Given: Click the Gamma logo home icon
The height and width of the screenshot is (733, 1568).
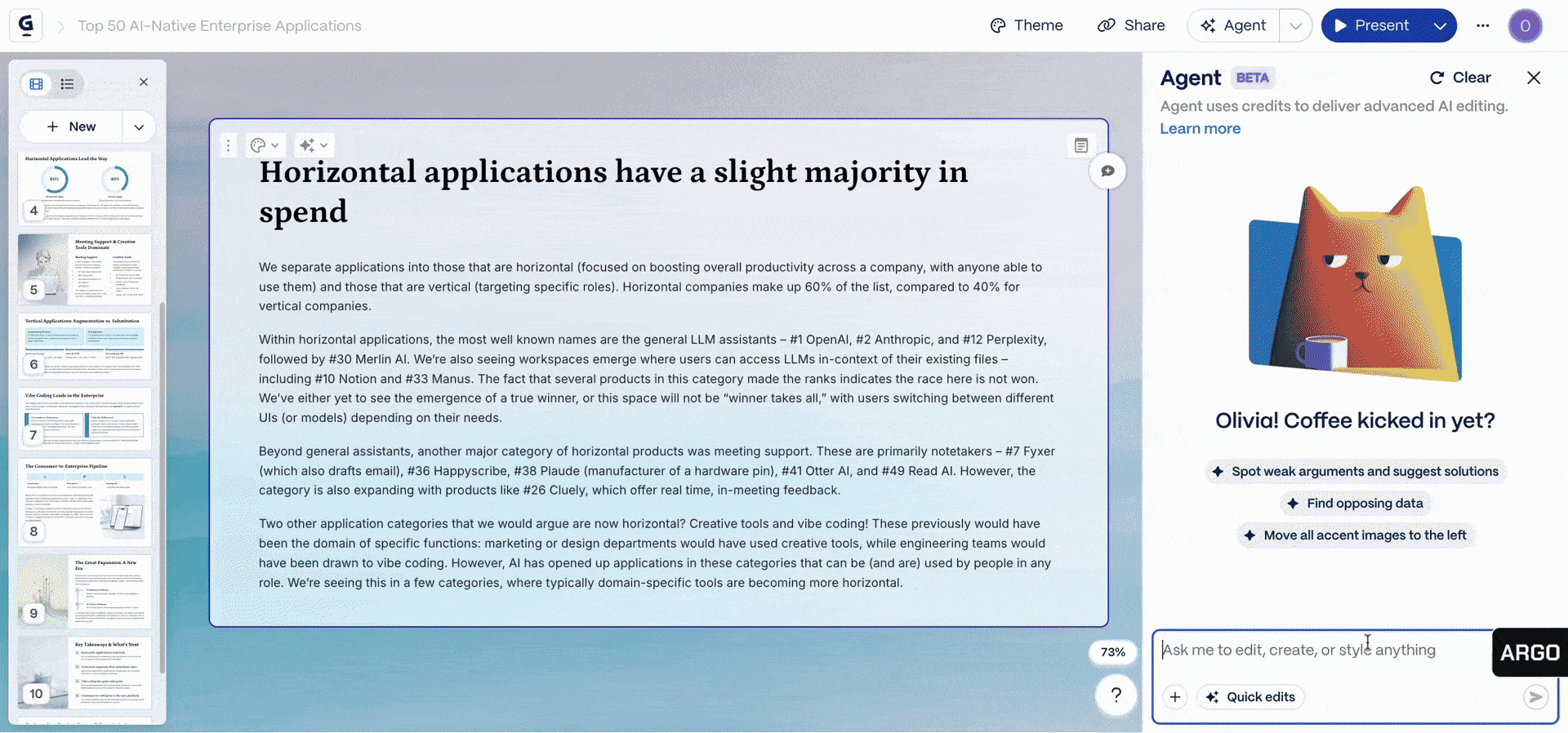Looking at the screenshot, I should (x=26, y=25).
